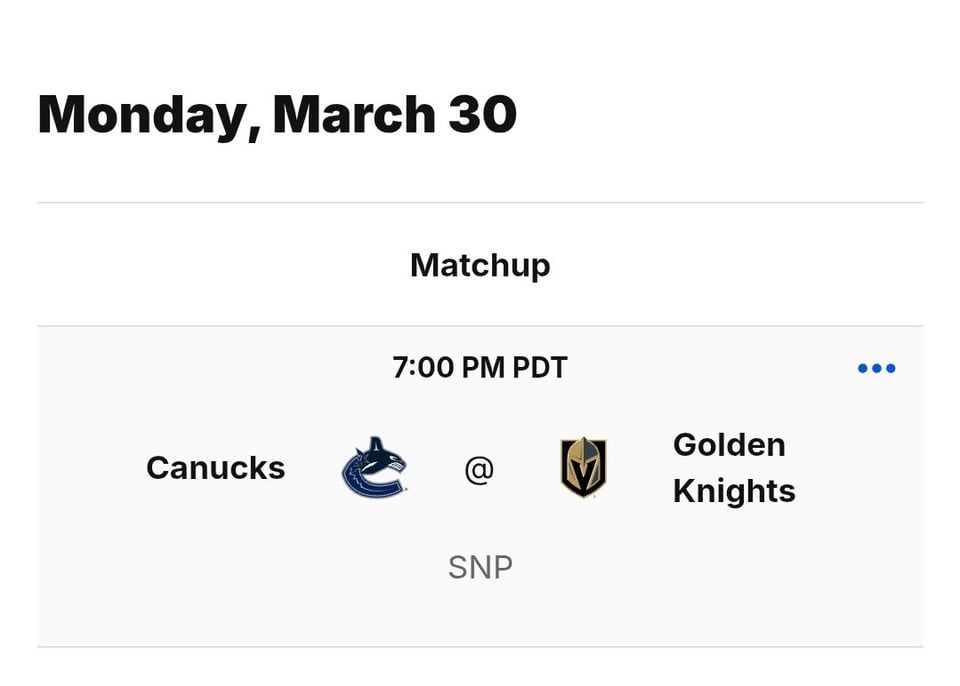Open the Canucks team name link
The height and width of the screenshot is (686, 960).
[x=215, y=468]
